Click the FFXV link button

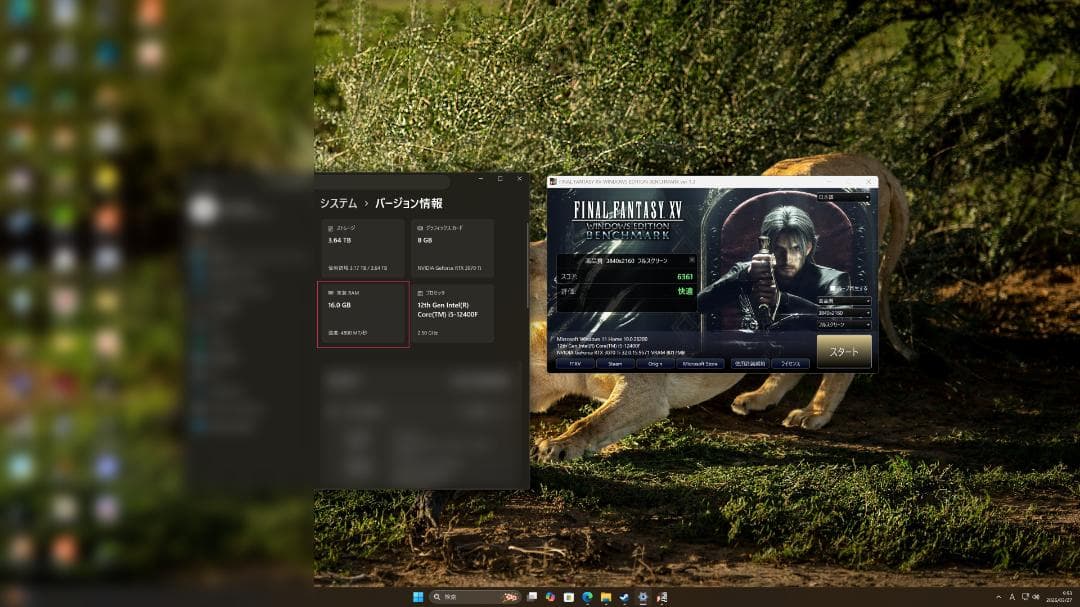(575, 364)
